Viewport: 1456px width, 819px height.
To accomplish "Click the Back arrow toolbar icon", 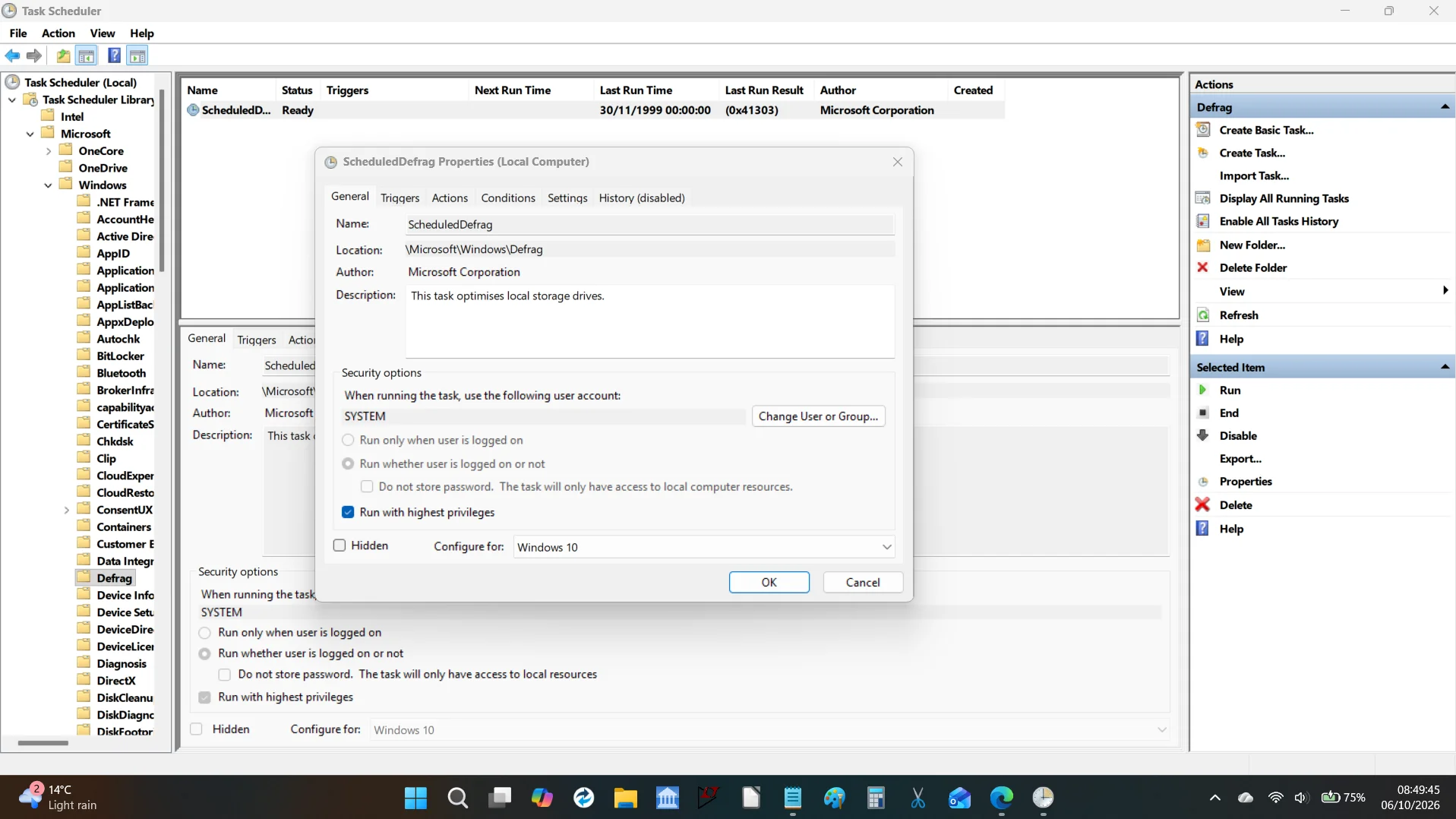I will [x=12, y=55].
